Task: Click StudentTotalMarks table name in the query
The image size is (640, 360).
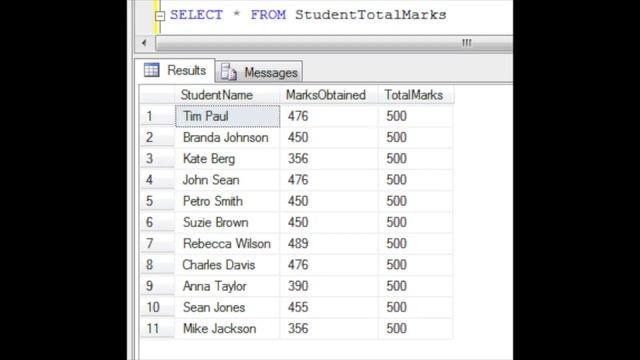Action: point(371,15)
